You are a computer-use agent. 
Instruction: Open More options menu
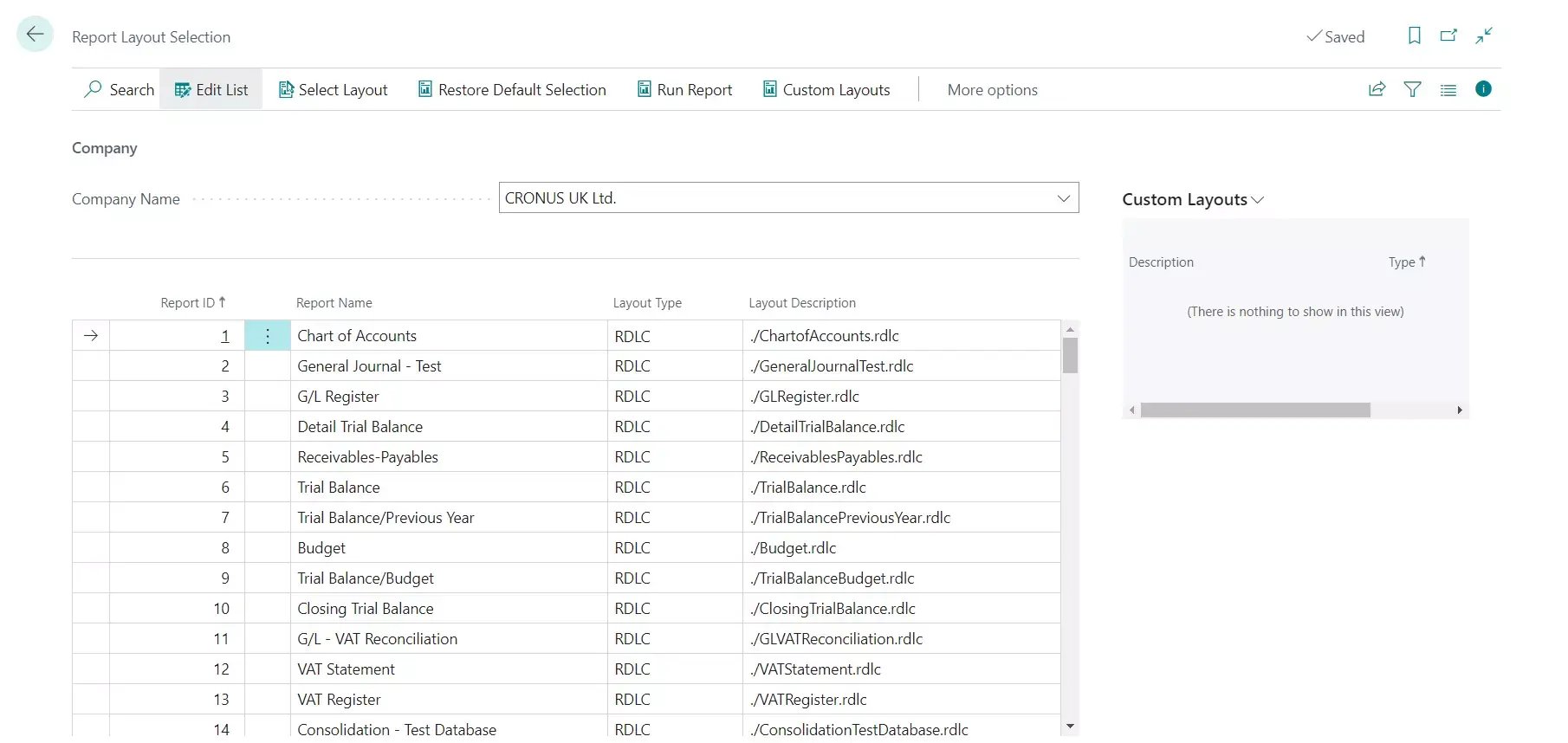pyautogui.click(x=992, y=89)
